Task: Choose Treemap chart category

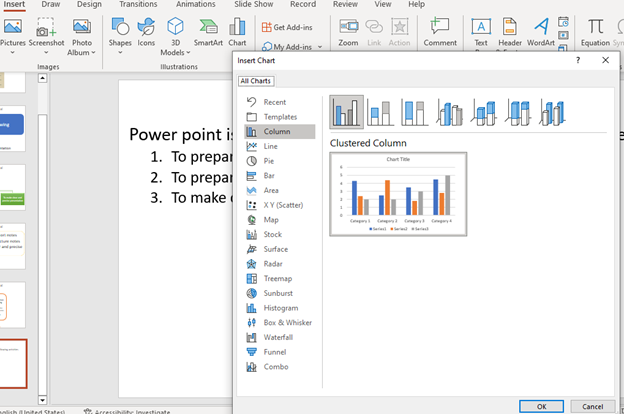Action: [x=279, y=279]
